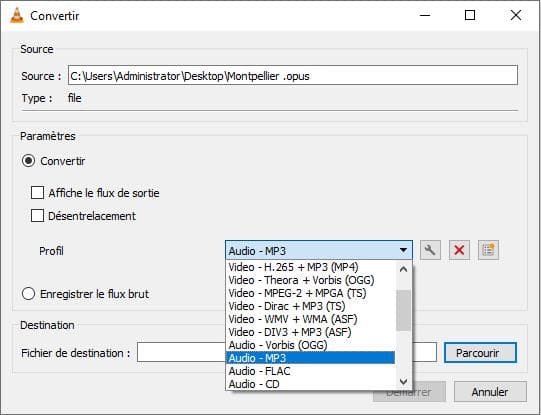Choose Video - Dirac + MP3 (TS) profile
541x415 pixels.
coord(311,306)
